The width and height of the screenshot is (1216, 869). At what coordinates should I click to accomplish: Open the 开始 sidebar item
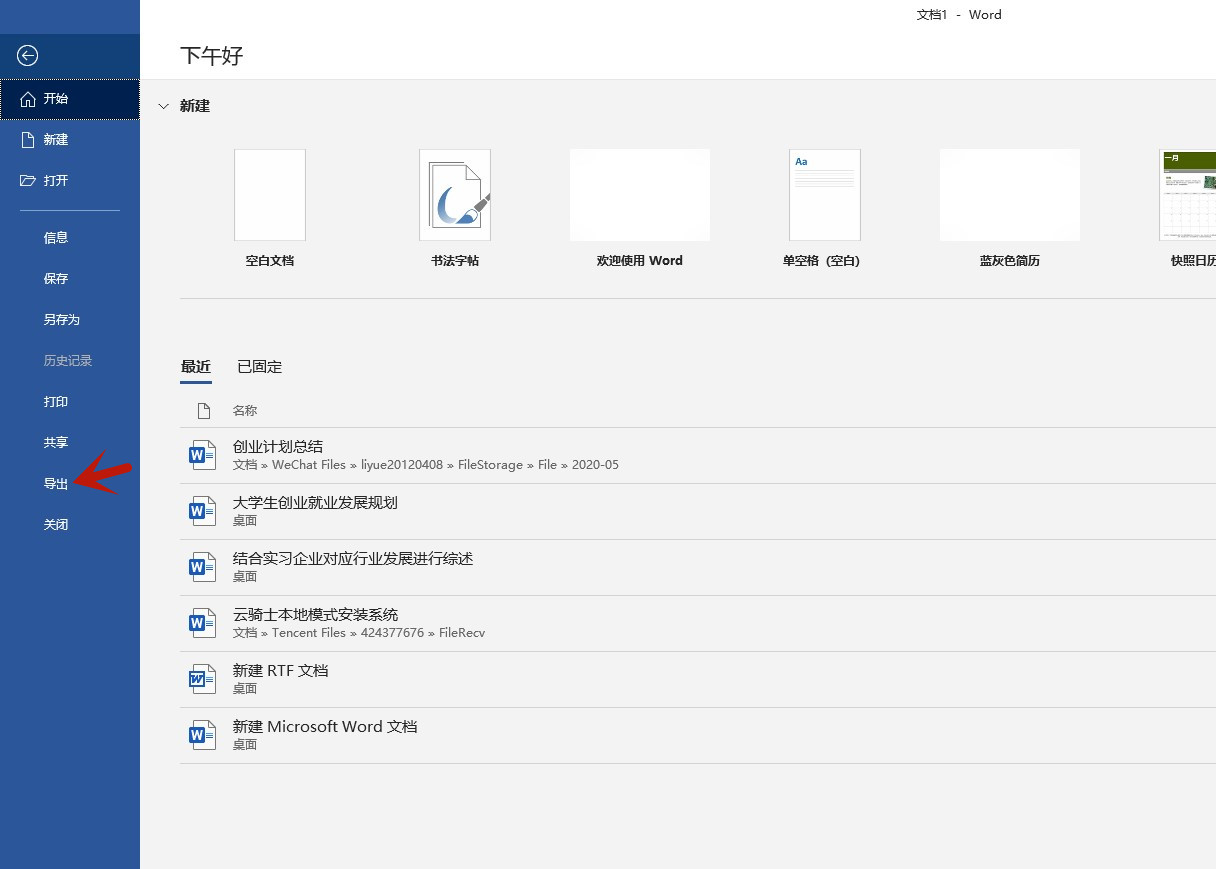pos(70,99)
